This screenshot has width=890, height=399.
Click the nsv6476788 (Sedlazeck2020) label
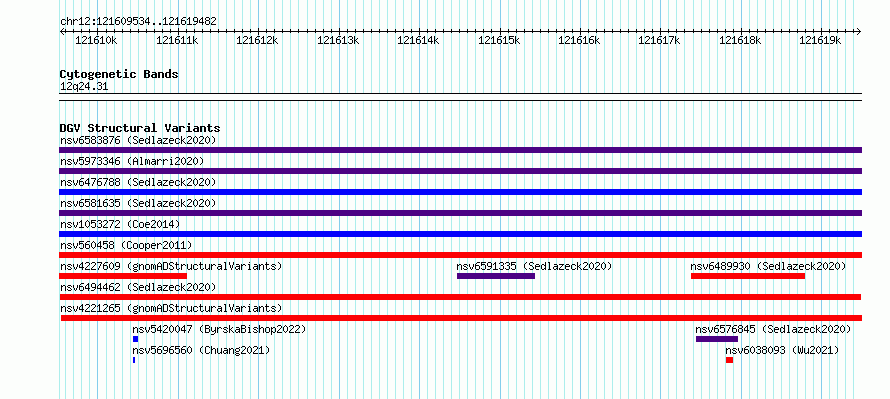pyautogui.click(x=138, y=182)
